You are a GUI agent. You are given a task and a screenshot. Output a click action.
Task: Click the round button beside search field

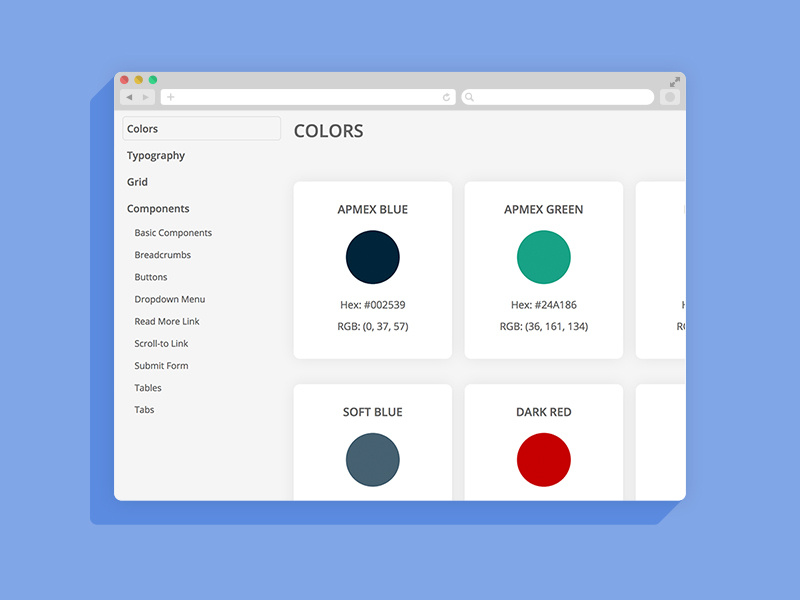point(670,97)
